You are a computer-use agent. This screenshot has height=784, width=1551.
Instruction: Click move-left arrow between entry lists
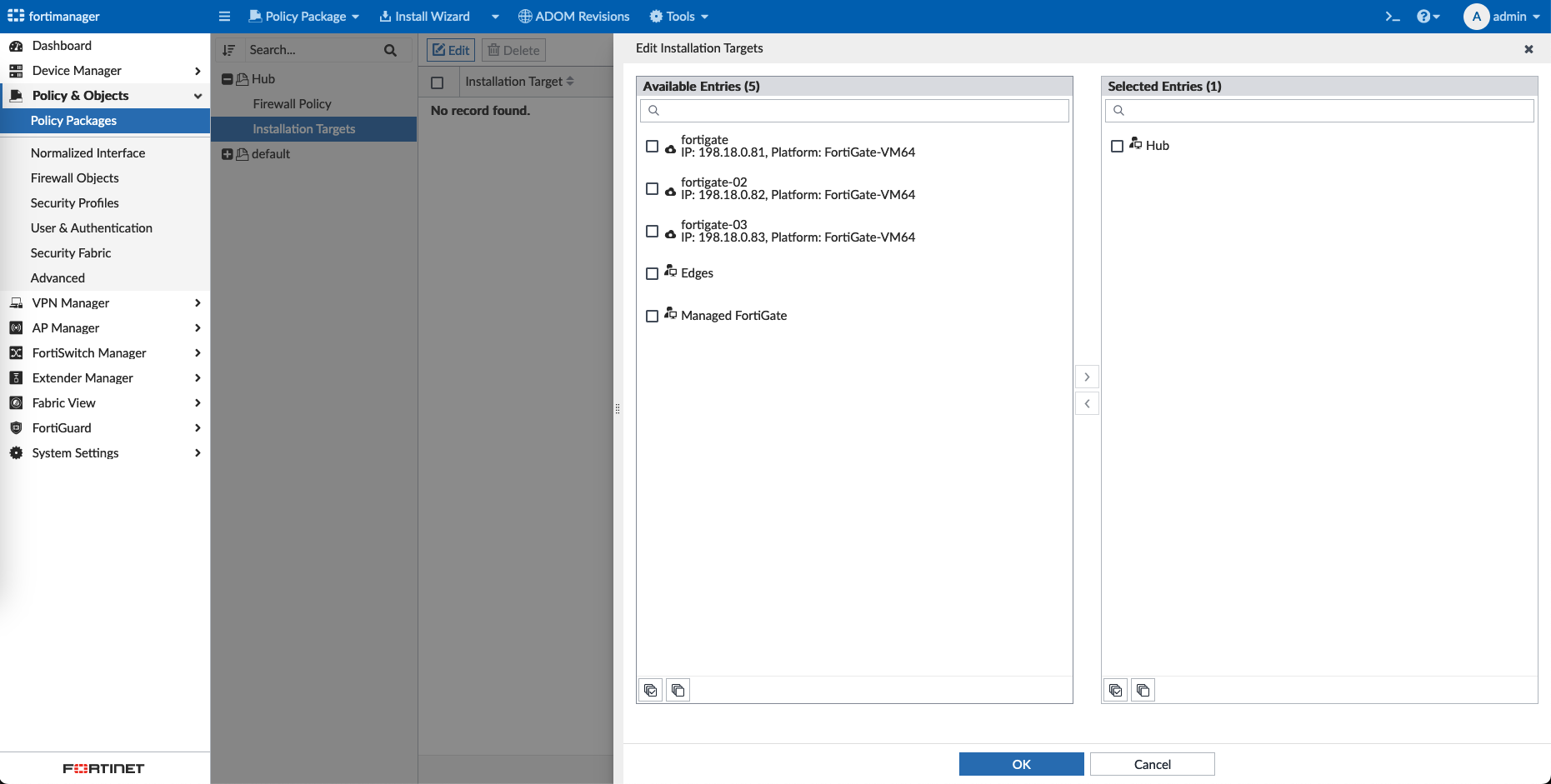click(1087, 404)
